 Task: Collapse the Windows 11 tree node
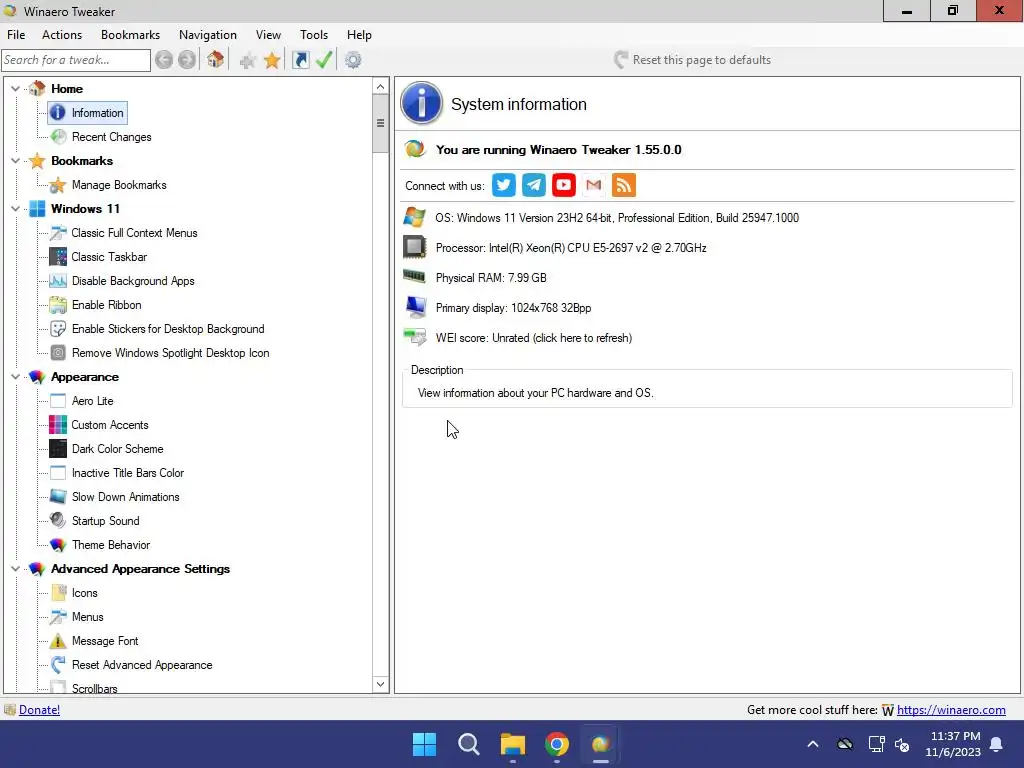point(16,209)
